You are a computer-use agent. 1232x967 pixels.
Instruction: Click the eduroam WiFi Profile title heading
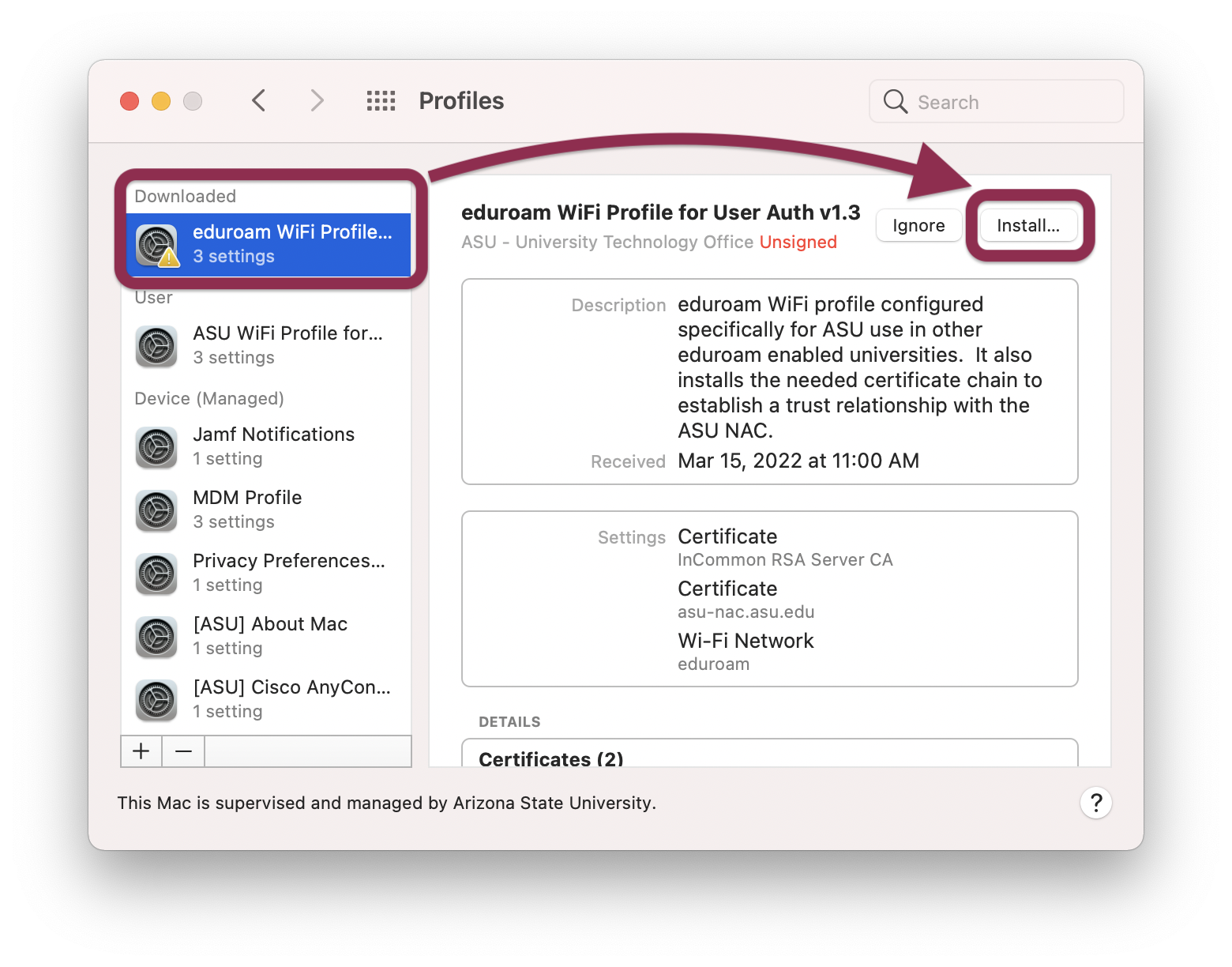[660, 213]
